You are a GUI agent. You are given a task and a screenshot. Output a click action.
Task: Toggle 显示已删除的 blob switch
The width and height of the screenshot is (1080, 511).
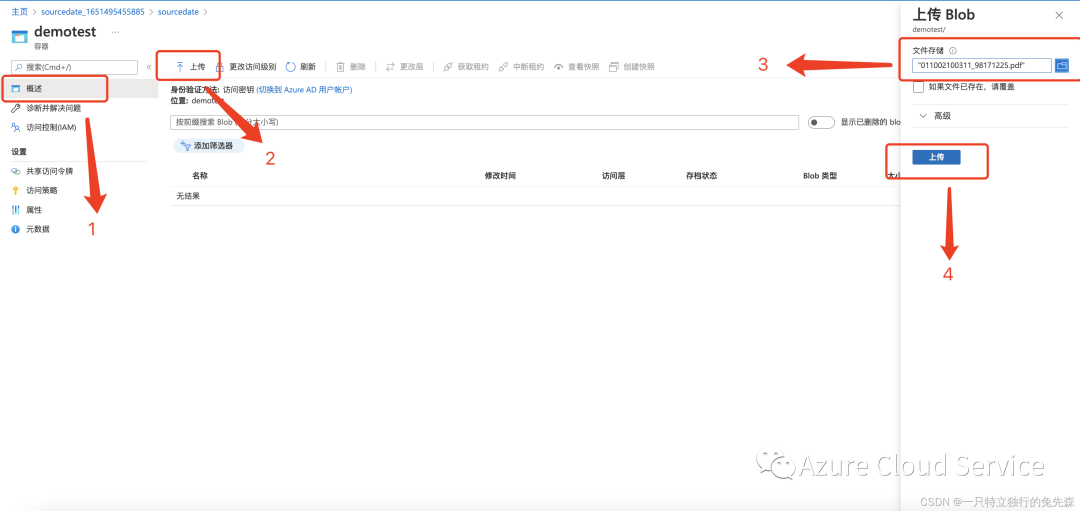point(821,122)
